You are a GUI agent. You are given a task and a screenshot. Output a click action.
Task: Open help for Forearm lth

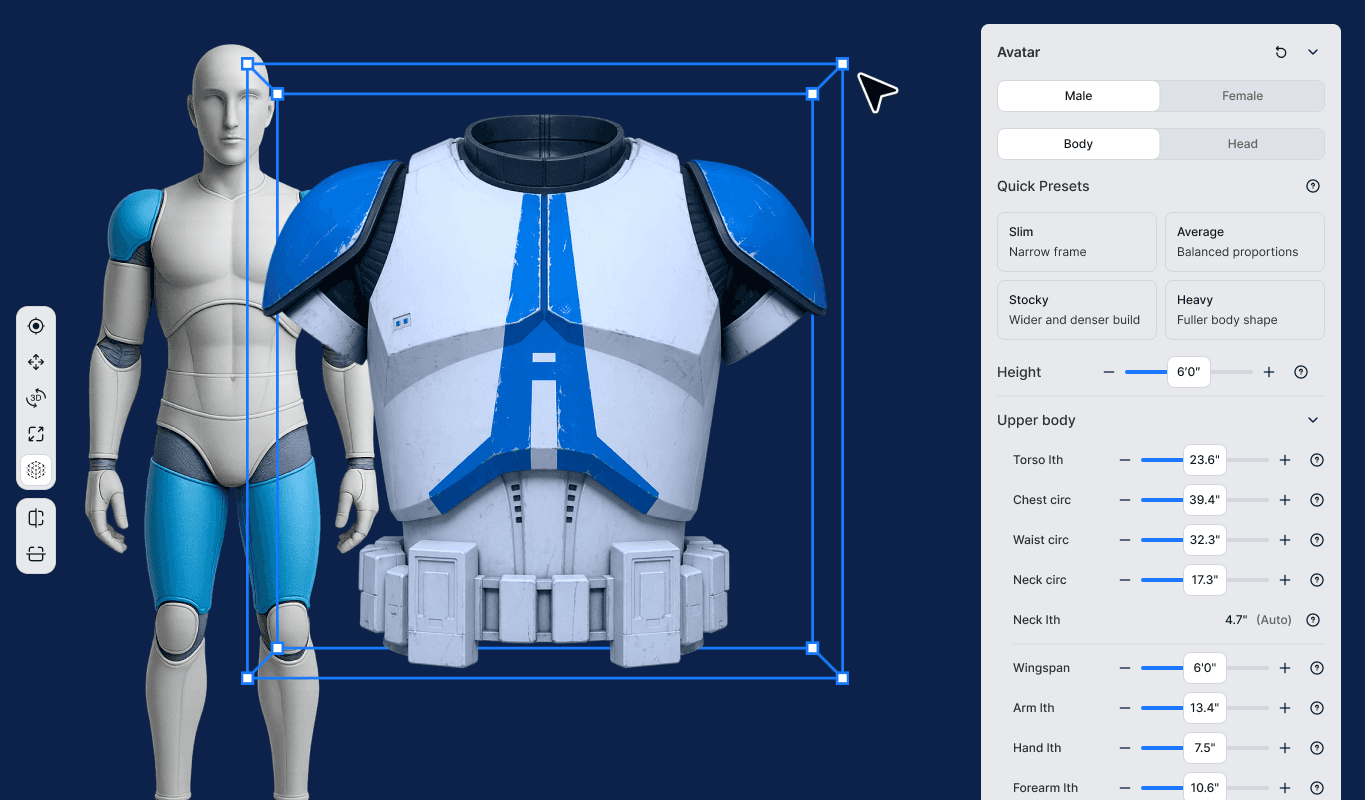point(1317,788)
